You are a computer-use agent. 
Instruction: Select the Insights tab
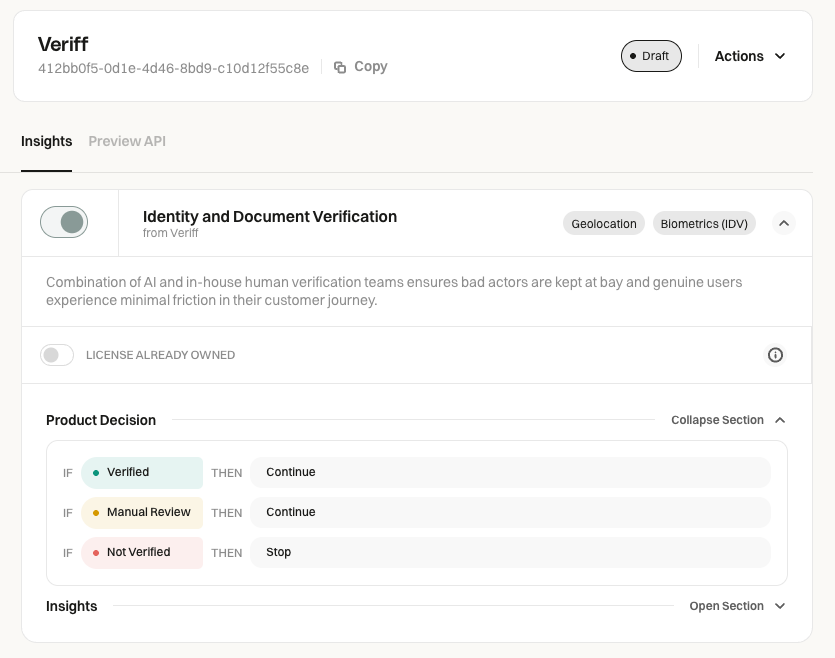coord(46,141)
